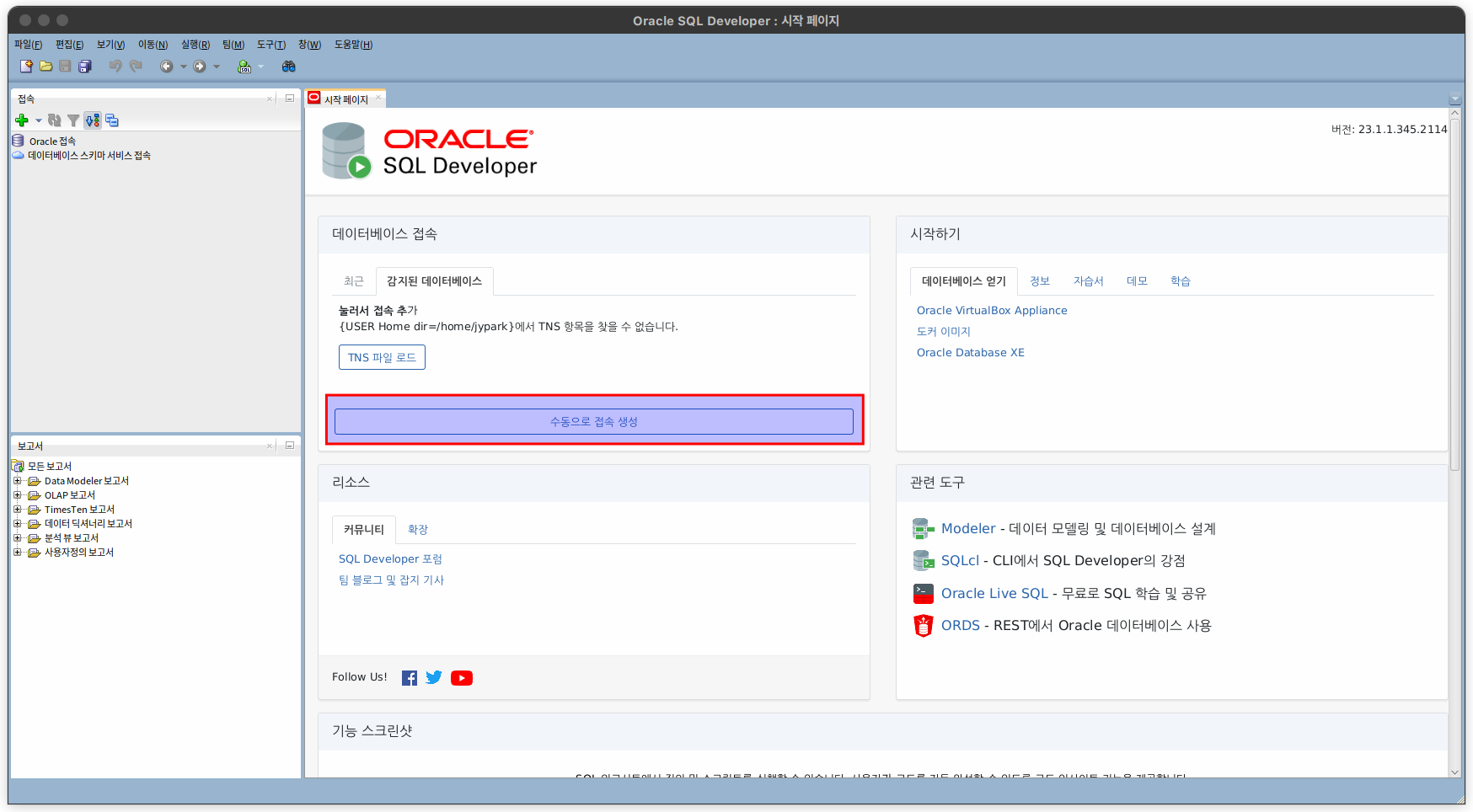Click the Oracle Live SQL icon

click(x=924, y=594)
